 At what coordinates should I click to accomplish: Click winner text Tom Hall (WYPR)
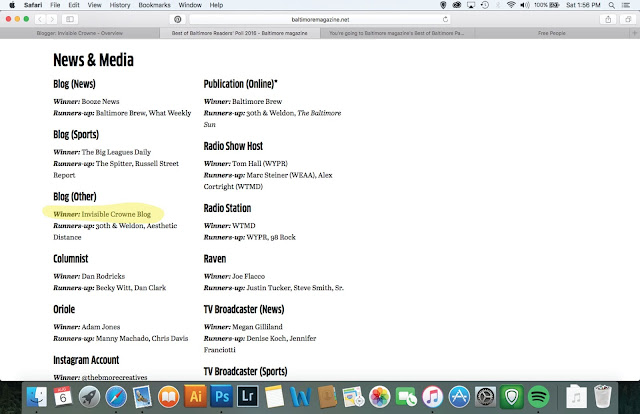coord(260,163)
